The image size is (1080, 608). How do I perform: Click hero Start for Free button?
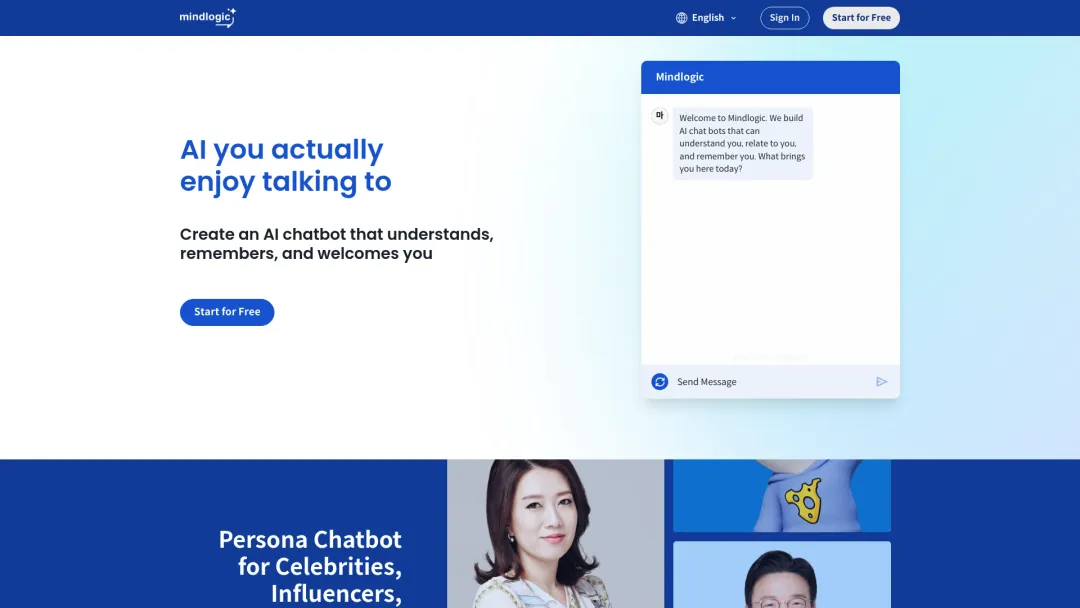tap(227, 312)
